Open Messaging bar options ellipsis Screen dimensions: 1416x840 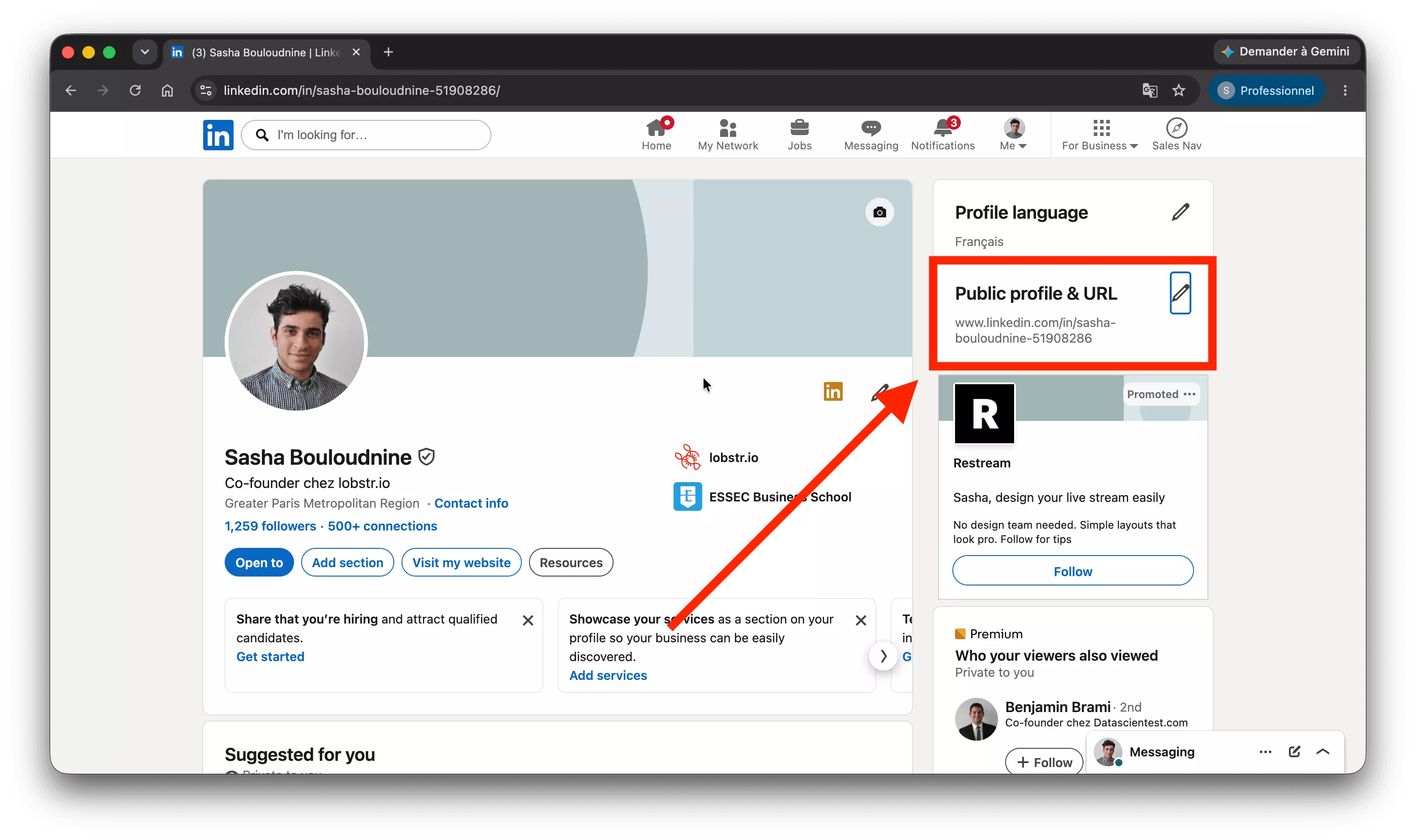[x=1265, y=752]
